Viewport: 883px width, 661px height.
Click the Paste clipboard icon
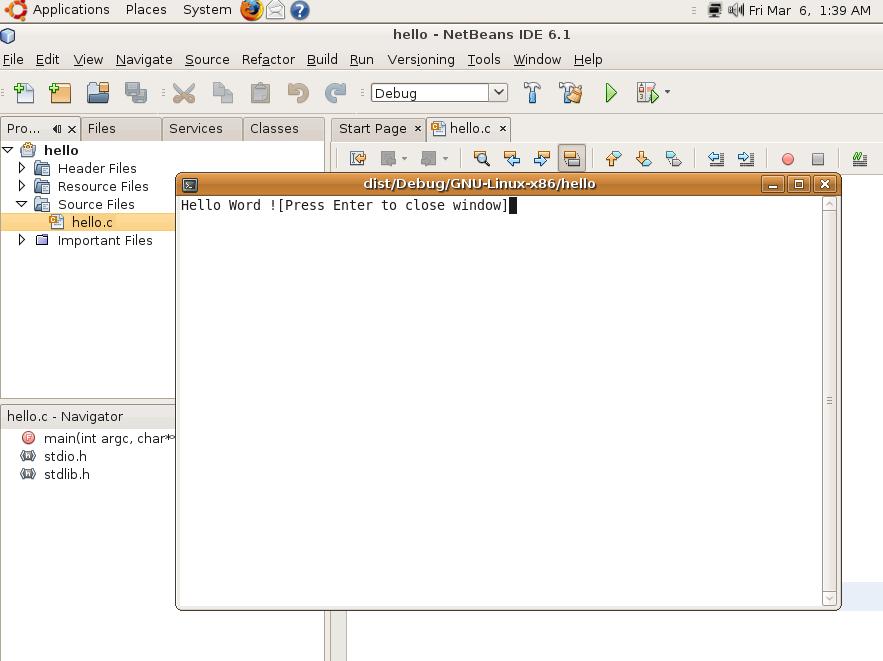[260, 93]
